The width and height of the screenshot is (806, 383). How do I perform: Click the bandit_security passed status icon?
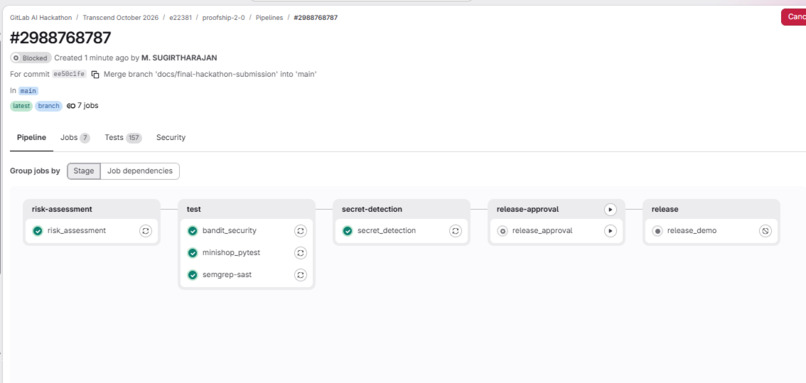(x=193, y=231)
